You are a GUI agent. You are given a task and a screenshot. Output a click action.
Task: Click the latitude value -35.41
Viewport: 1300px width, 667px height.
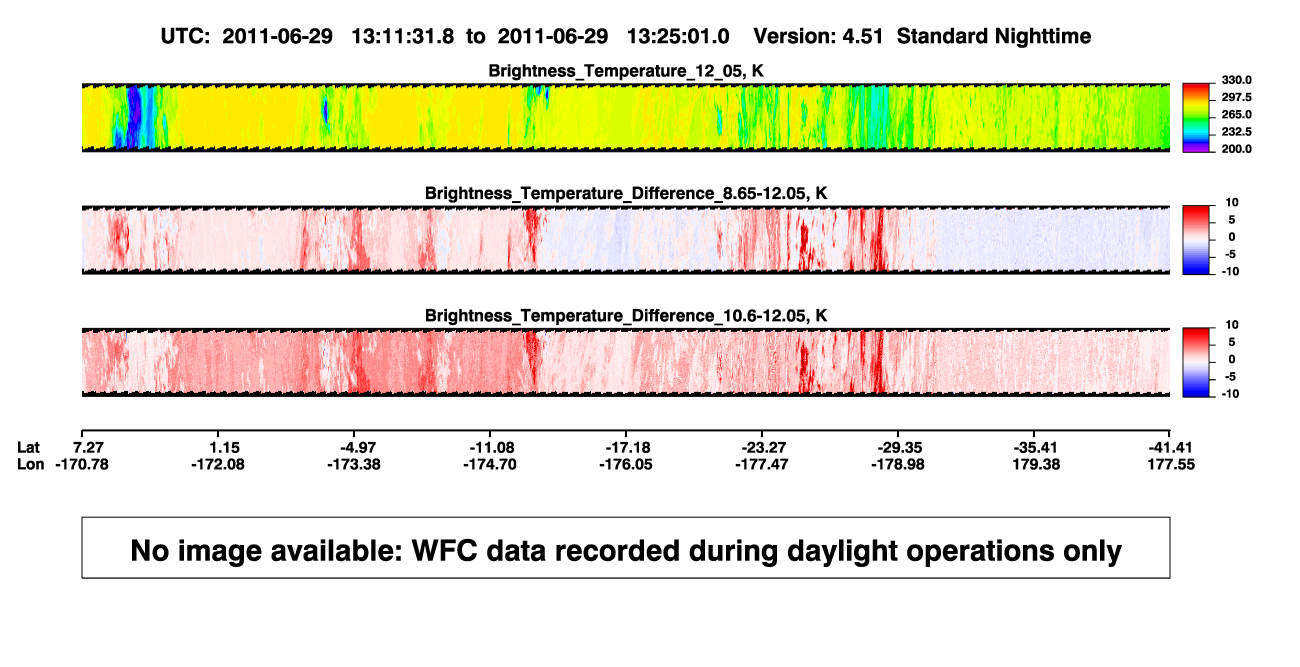tap(1034, 447)
